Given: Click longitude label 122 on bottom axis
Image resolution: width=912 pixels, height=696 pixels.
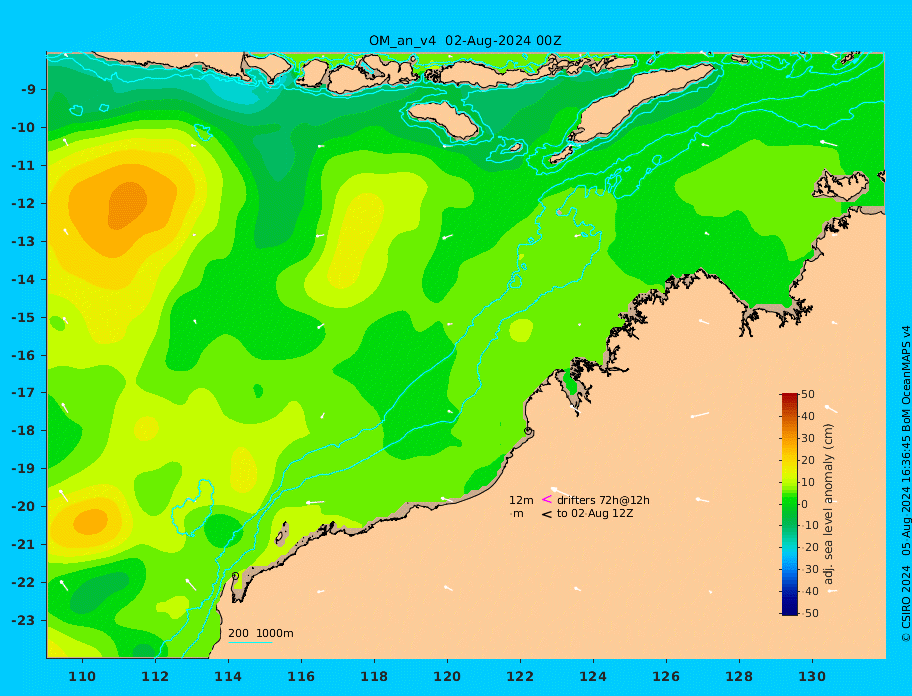Looking at the screenshot, I should click(x=520, y=676).
